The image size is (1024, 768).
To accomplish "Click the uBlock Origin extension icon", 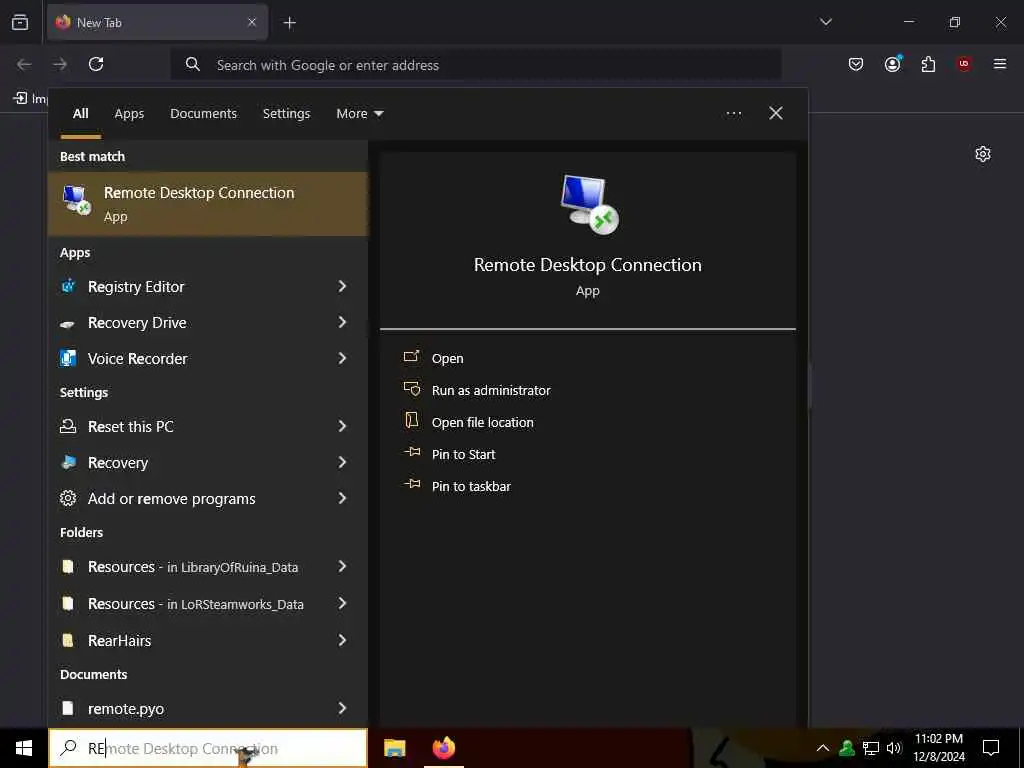I will [964, 64].
